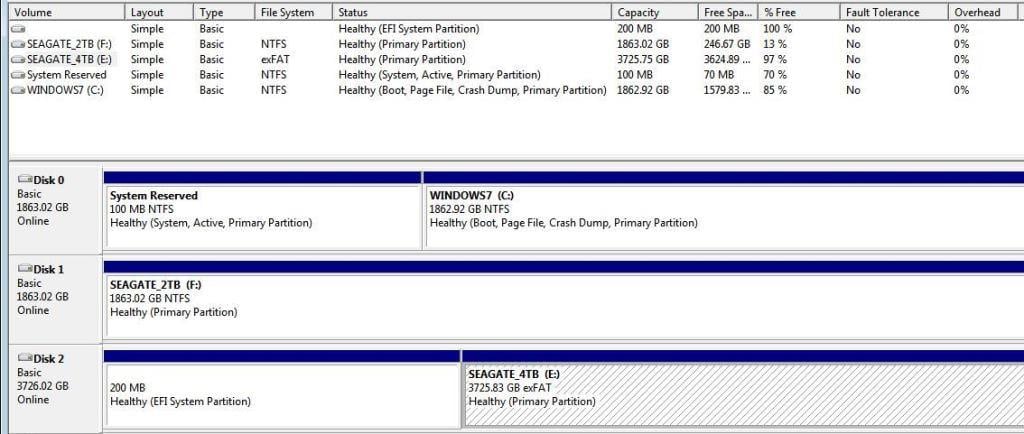The height and width of the screenshot is (434, 1024).
Task: Click the Status column header
Action: [472, 12]
